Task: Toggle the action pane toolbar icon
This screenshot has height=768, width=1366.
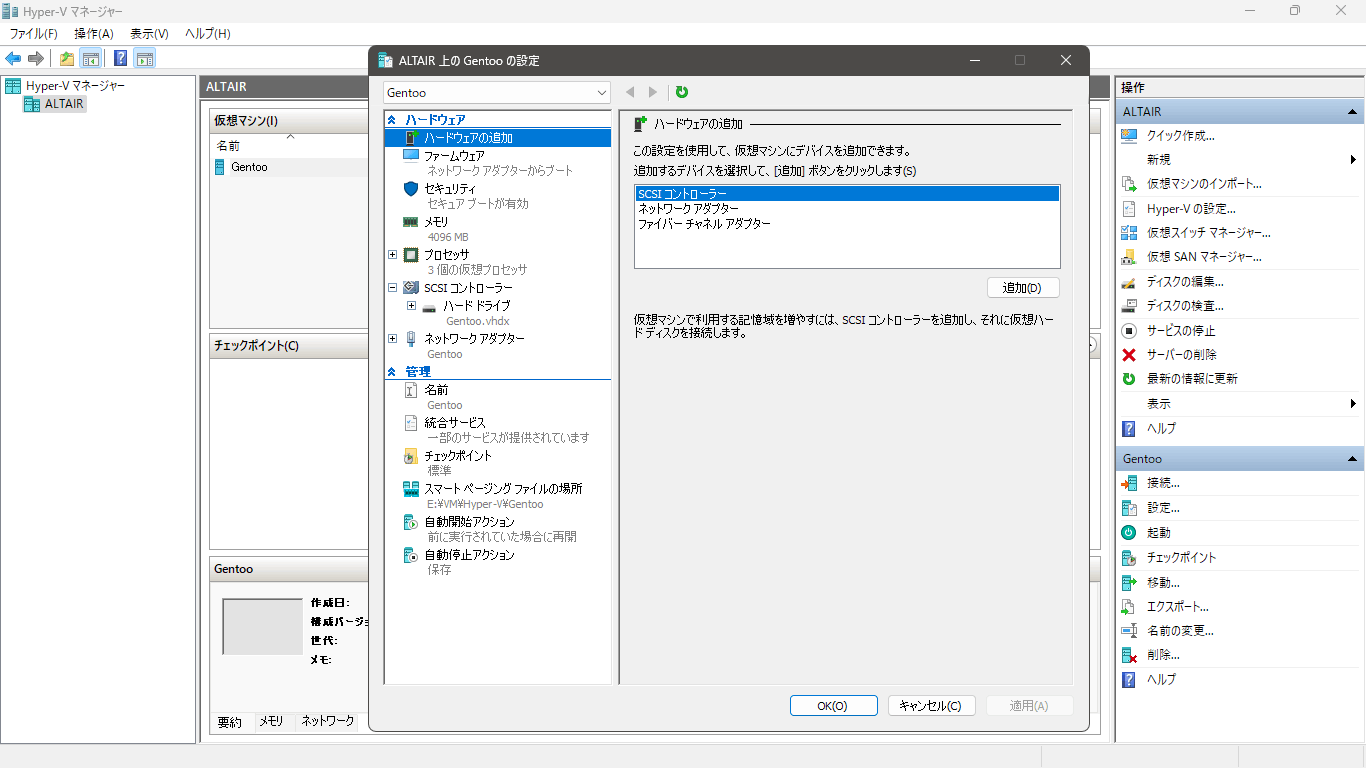Action: (x=144, y=58)
